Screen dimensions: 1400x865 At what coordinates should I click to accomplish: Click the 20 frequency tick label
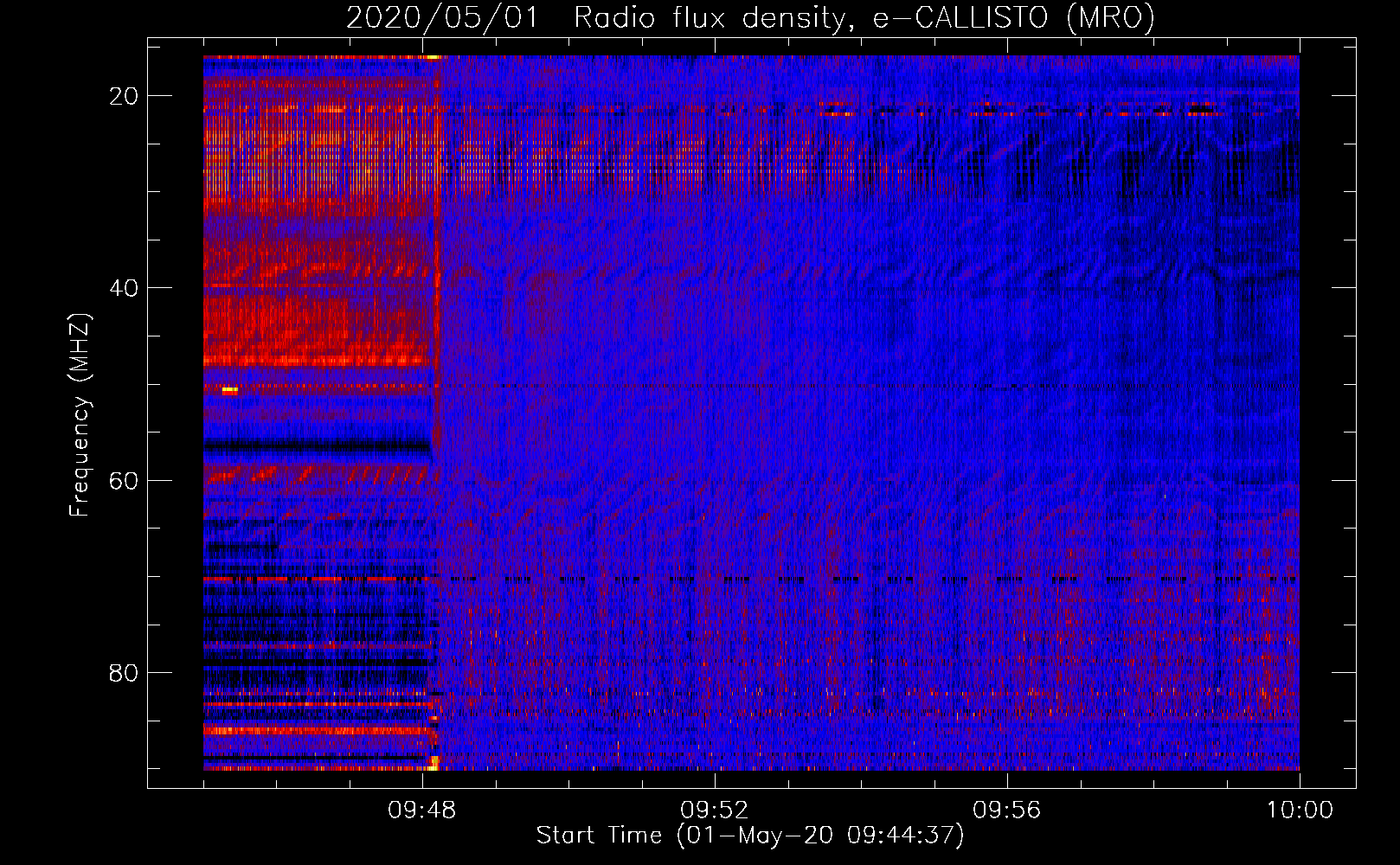click(124, 96)
